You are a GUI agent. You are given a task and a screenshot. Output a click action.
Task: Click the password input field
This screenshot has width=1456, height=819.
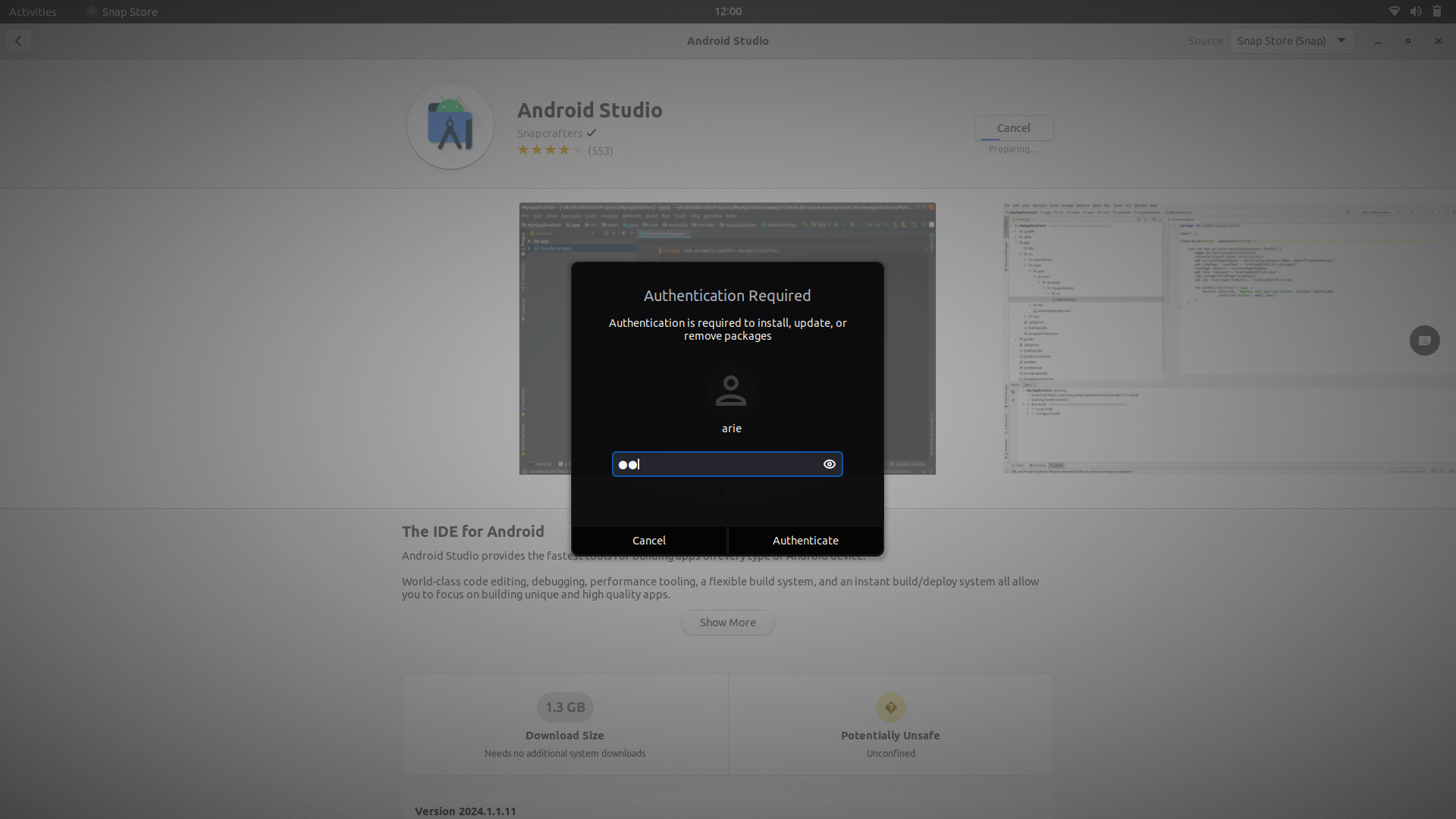click(727, 464)
